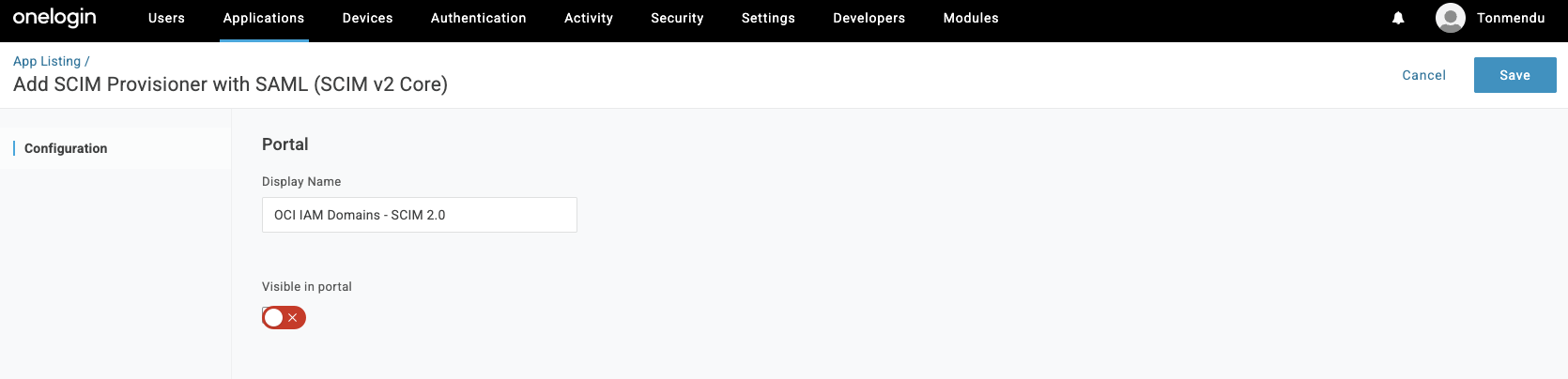Open the Modules menu
The width and height of the screenshot is (1568, 379).
point(971,18)
